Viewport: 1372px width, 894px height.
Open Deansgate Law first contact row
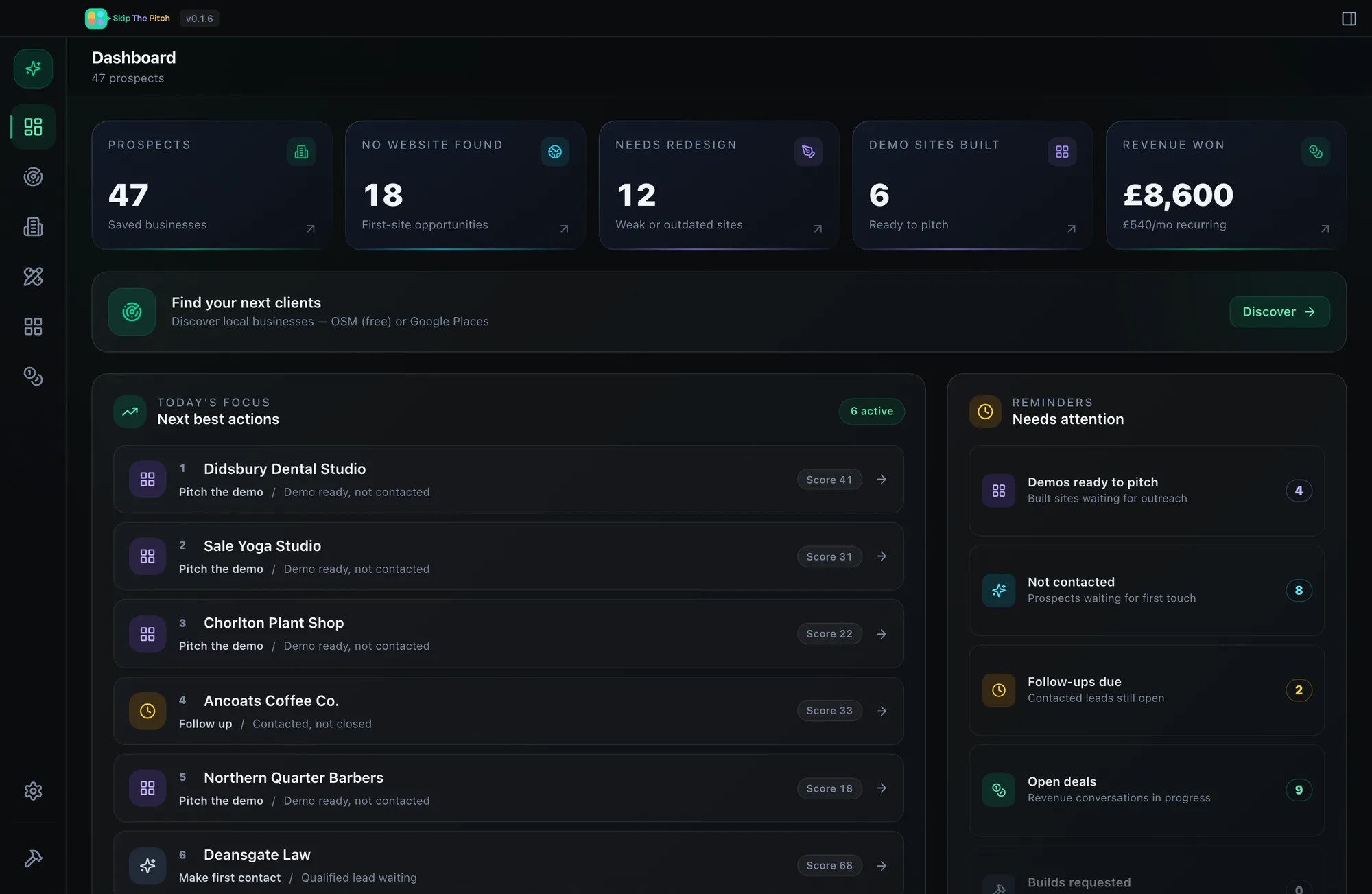coord(508,863)
